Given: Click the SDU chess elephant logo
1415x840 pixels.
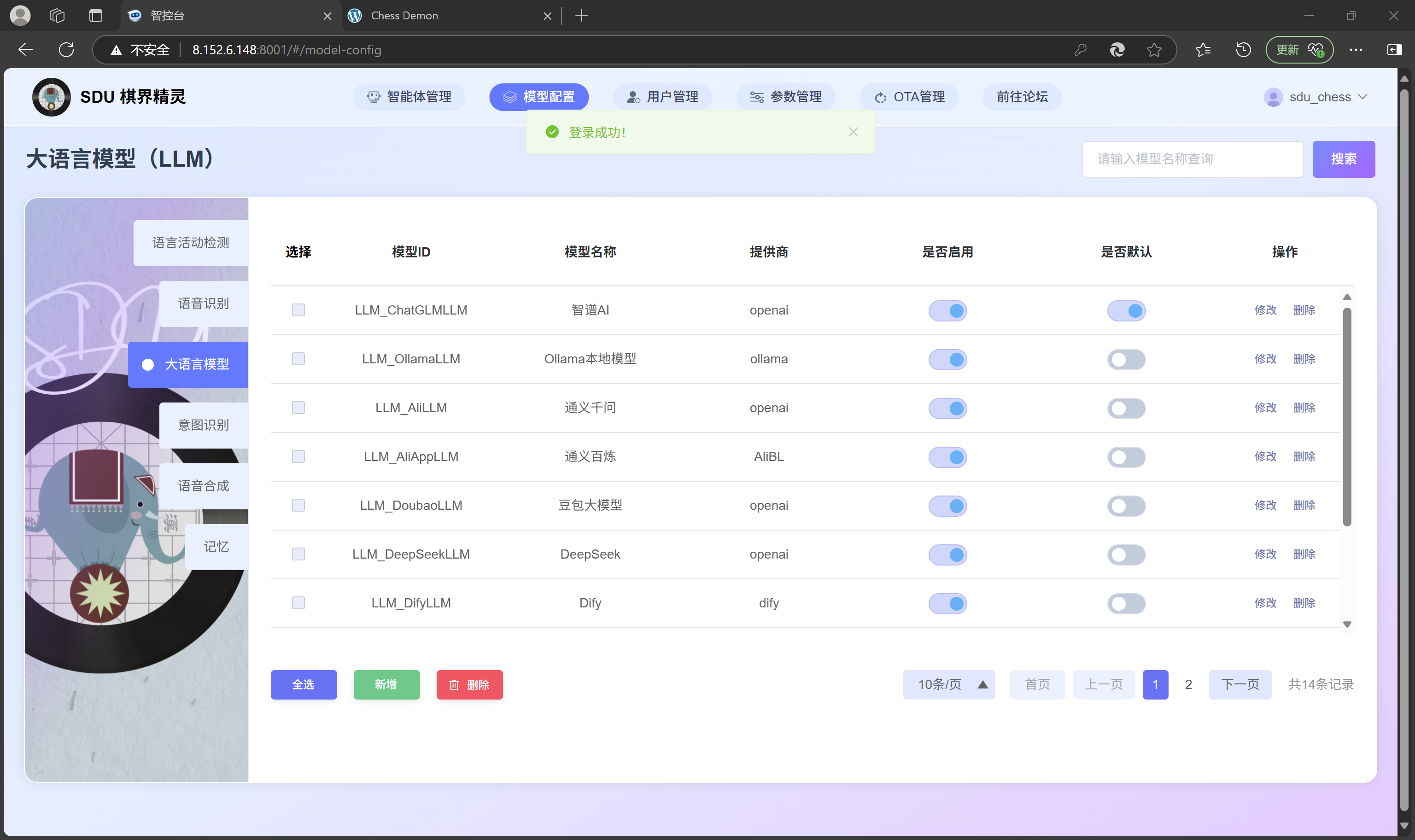Looking at the screenshot, I should click(x=52, y=97).
